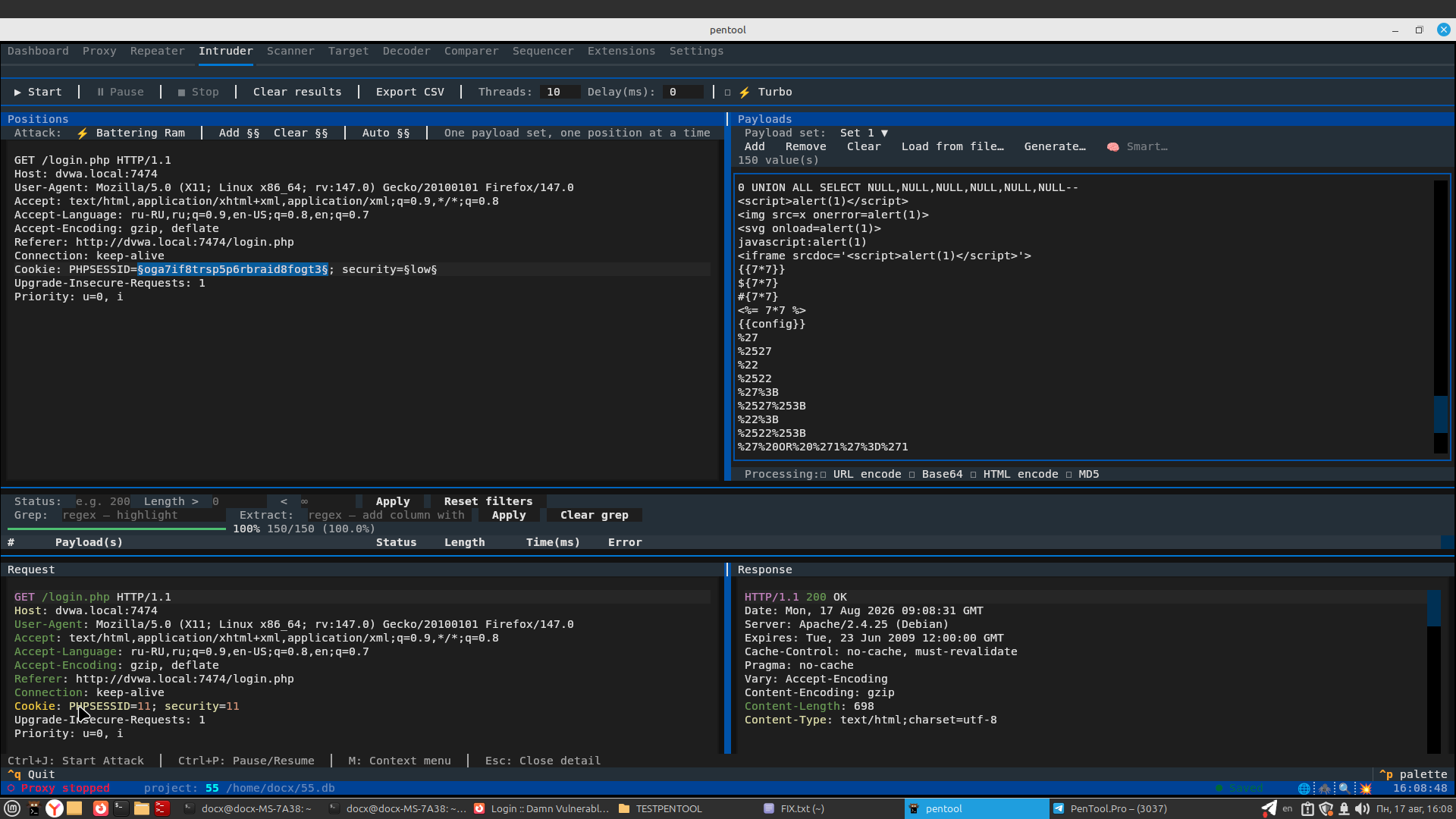Viewport: 1456px width, 819px height.
Task: Switch to the Repeater tab
Action: (157, 51)
